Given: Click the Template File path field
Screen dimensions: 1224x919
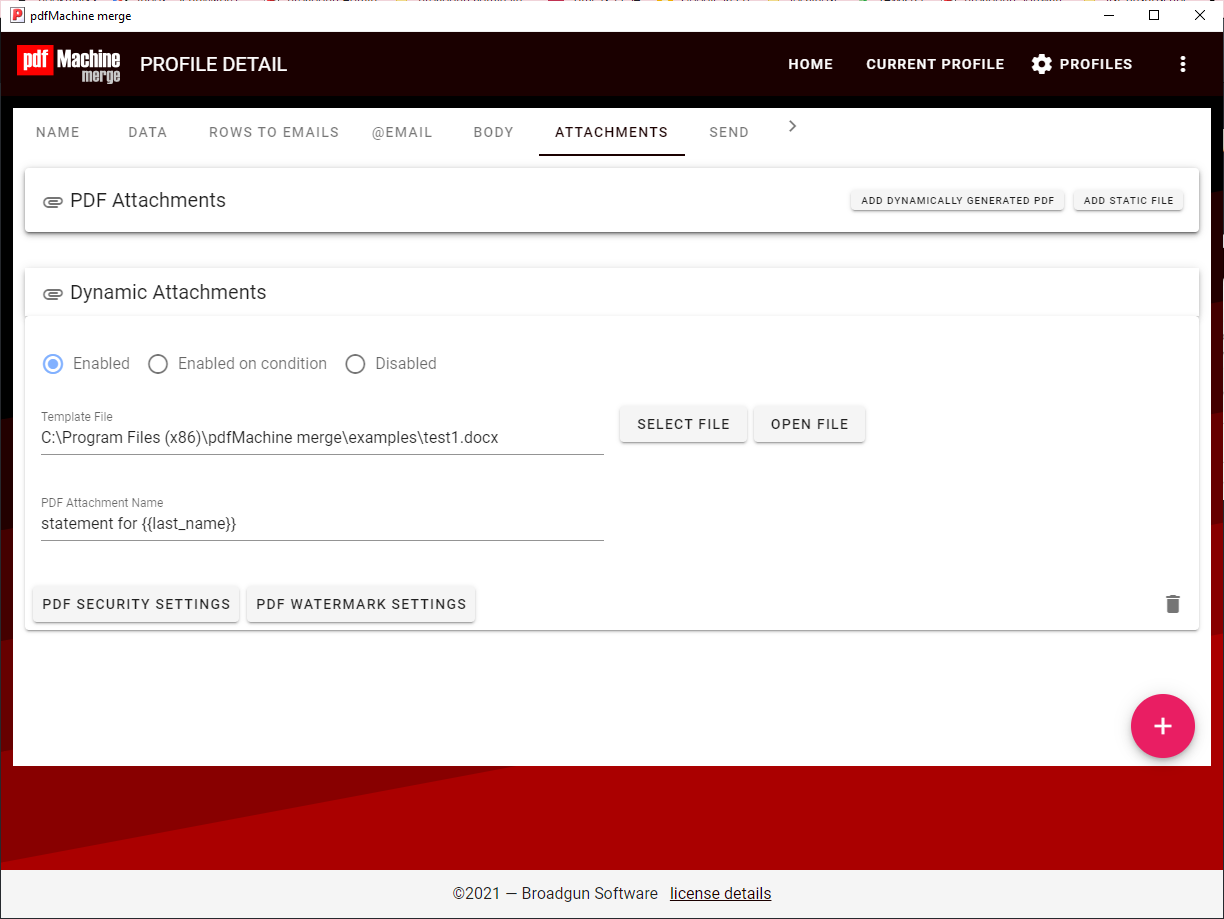Looking at the screenshot, I should point(322,438).
